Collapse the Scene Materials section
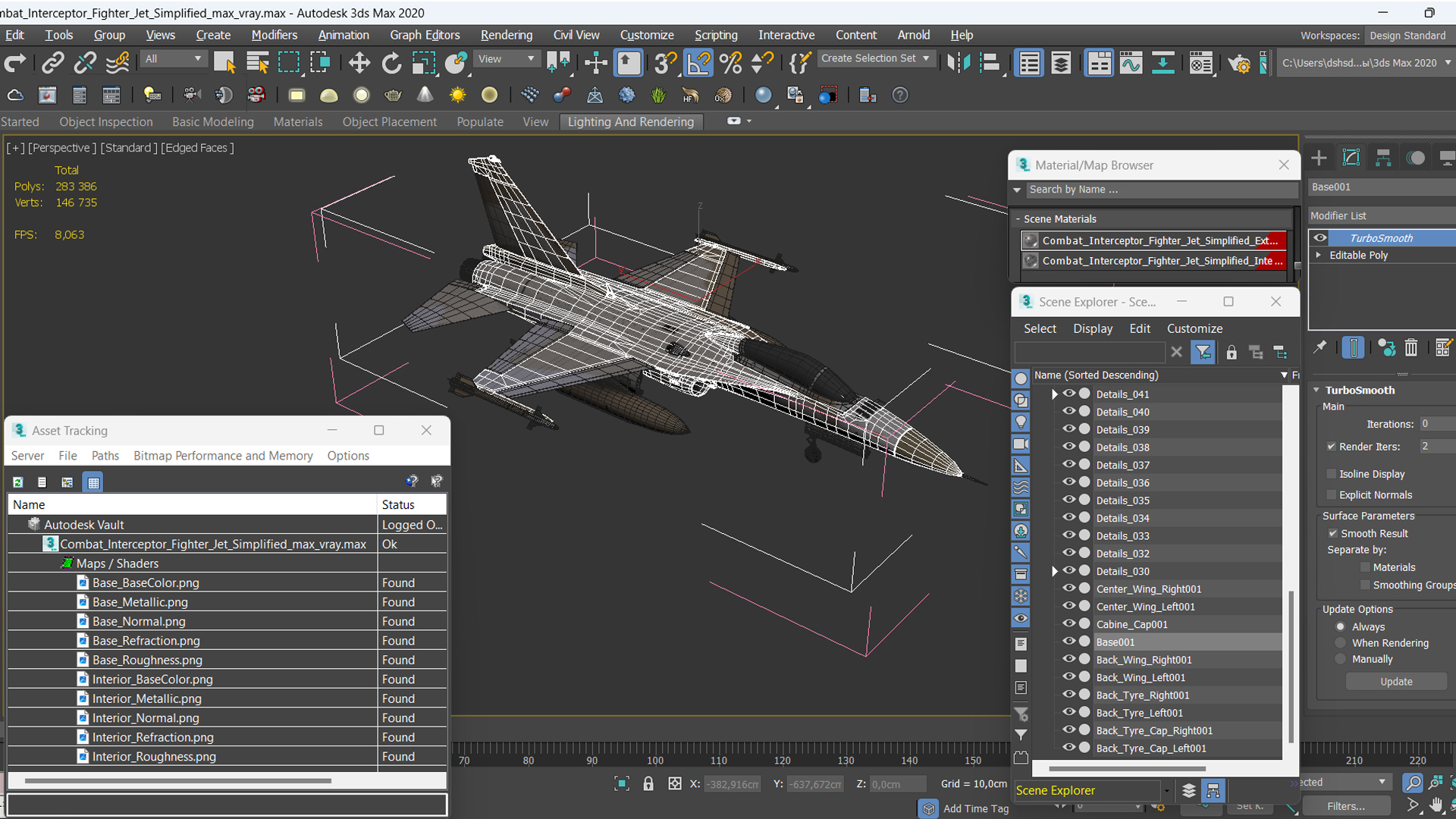Viewport: 1456px width, 819px height. click(1018, 219)
